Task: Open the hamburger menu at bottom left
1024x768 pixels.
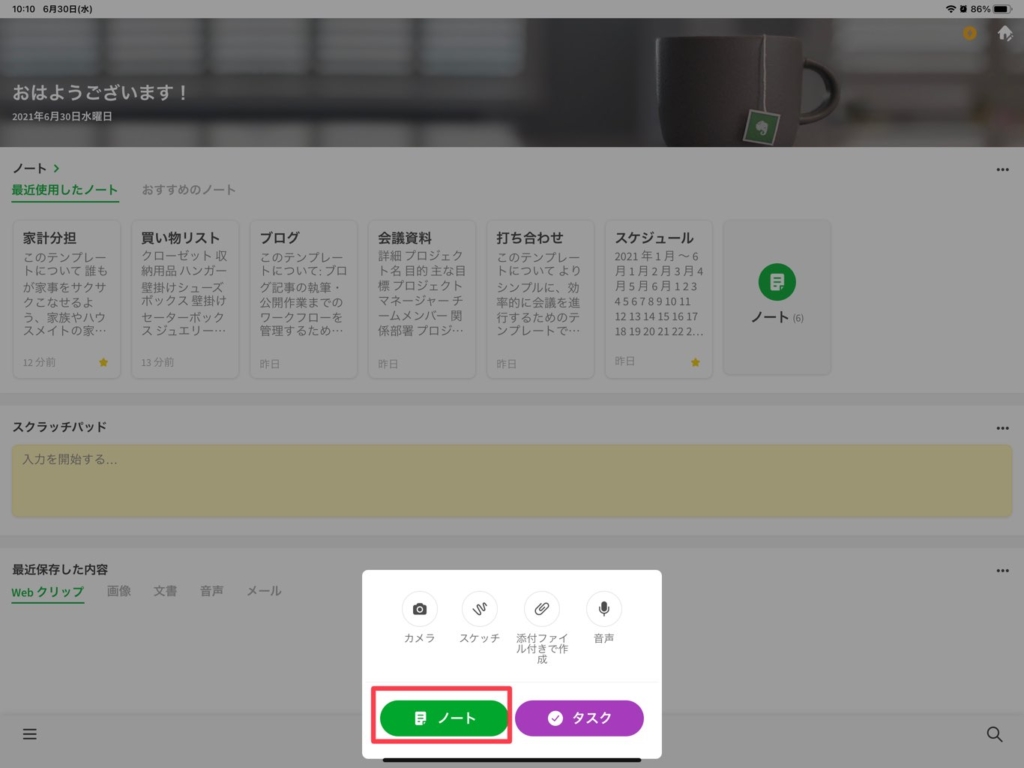Action: pos(29,734)
